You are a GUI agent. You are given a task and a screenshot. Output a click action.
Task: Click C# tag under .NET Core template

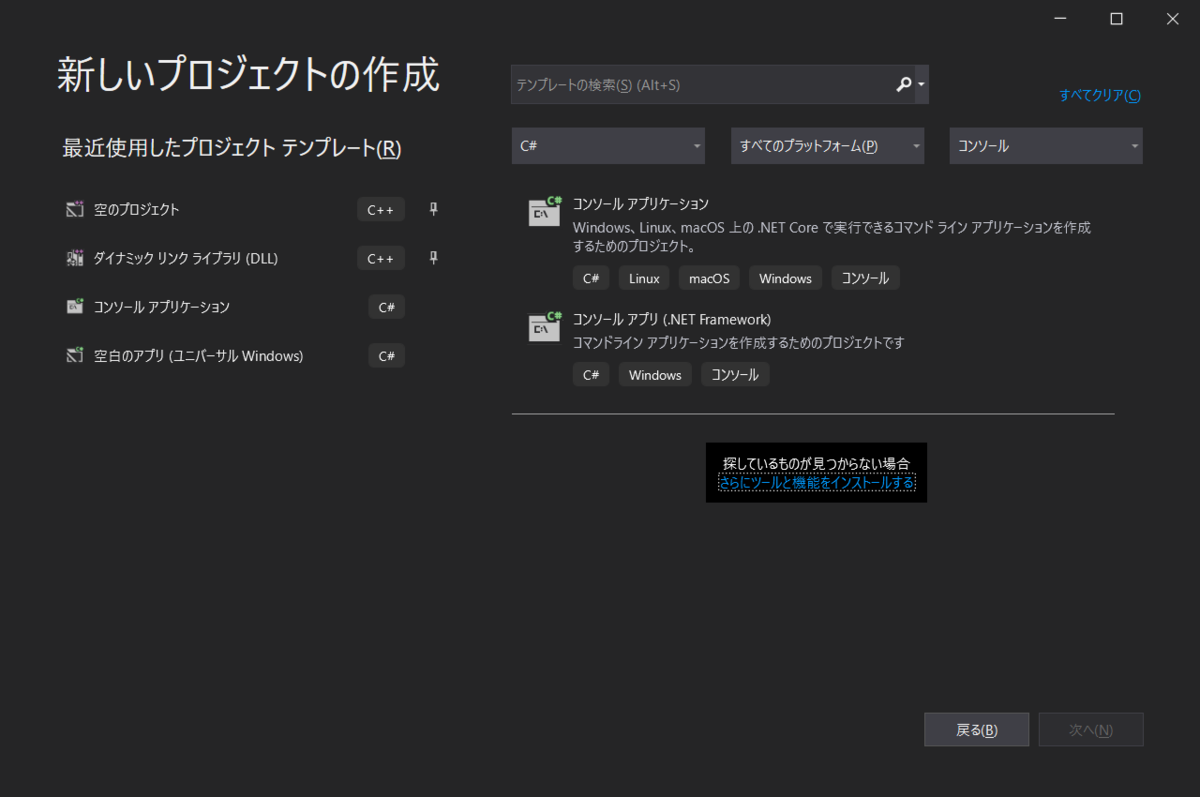(591, 278)
